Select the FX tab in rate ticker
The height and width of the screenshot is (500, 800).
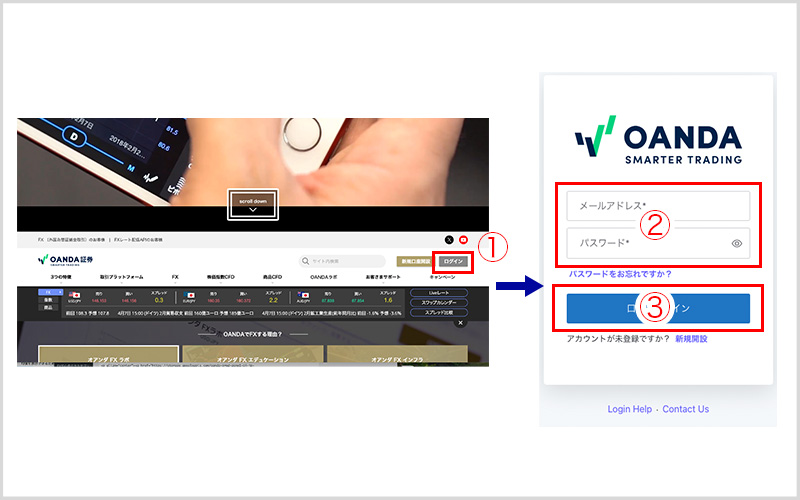pyautogui.click(x=50, y=292)
